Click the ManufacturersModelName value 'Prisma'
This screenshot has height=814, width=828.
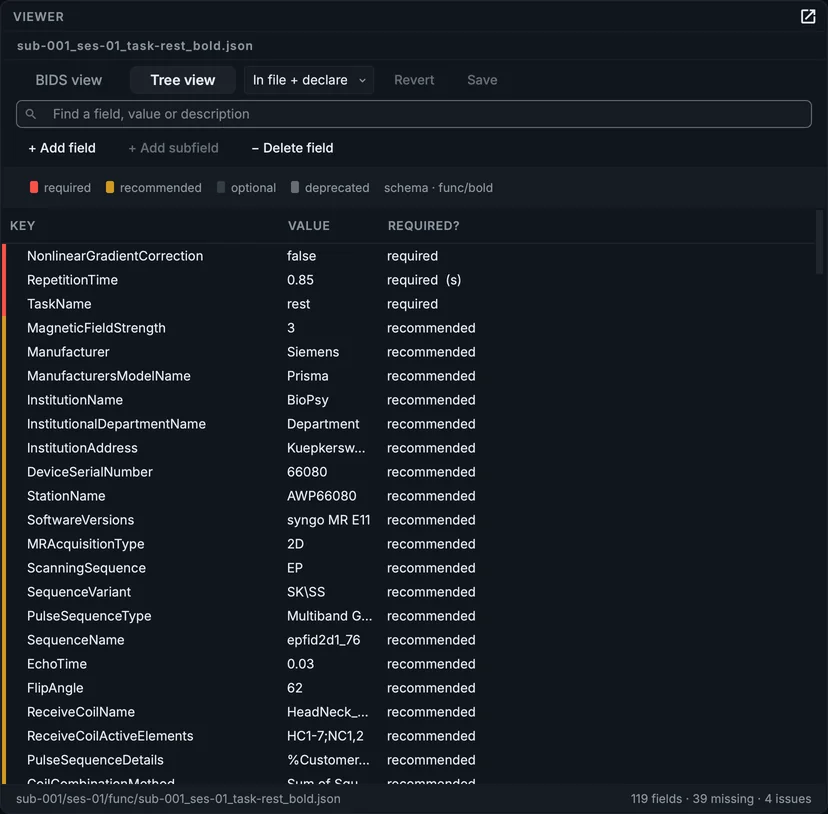pyautogui.click(x=307, y=376)
